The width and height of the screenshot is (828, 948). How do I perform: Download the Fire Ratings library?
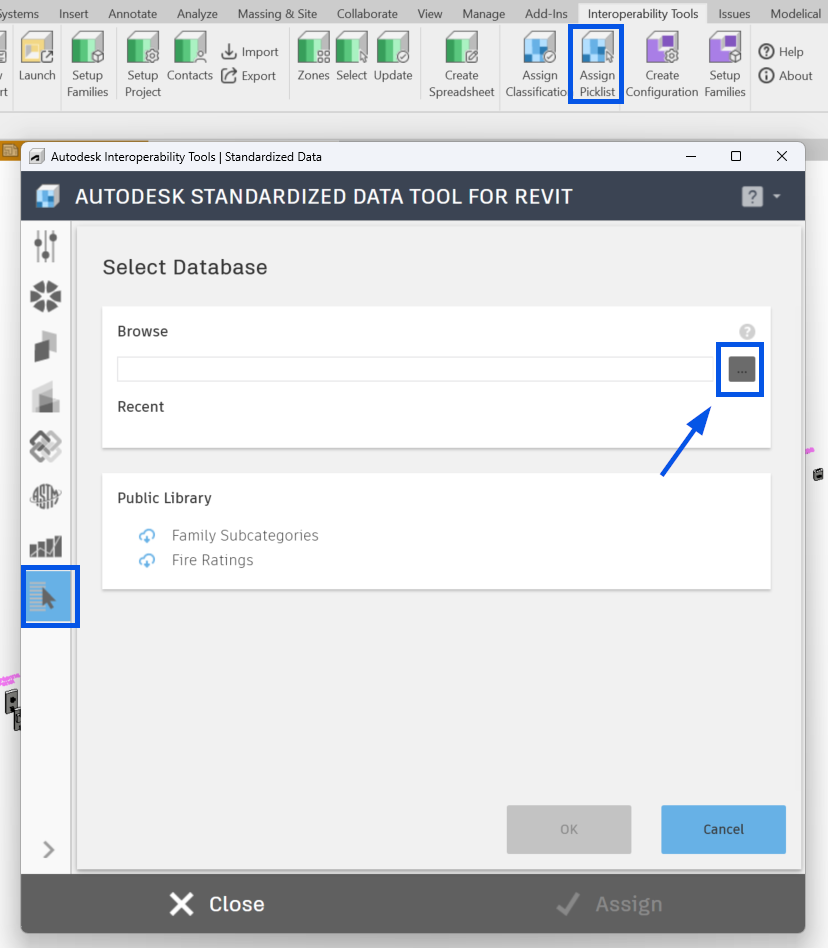click(212, 560)
